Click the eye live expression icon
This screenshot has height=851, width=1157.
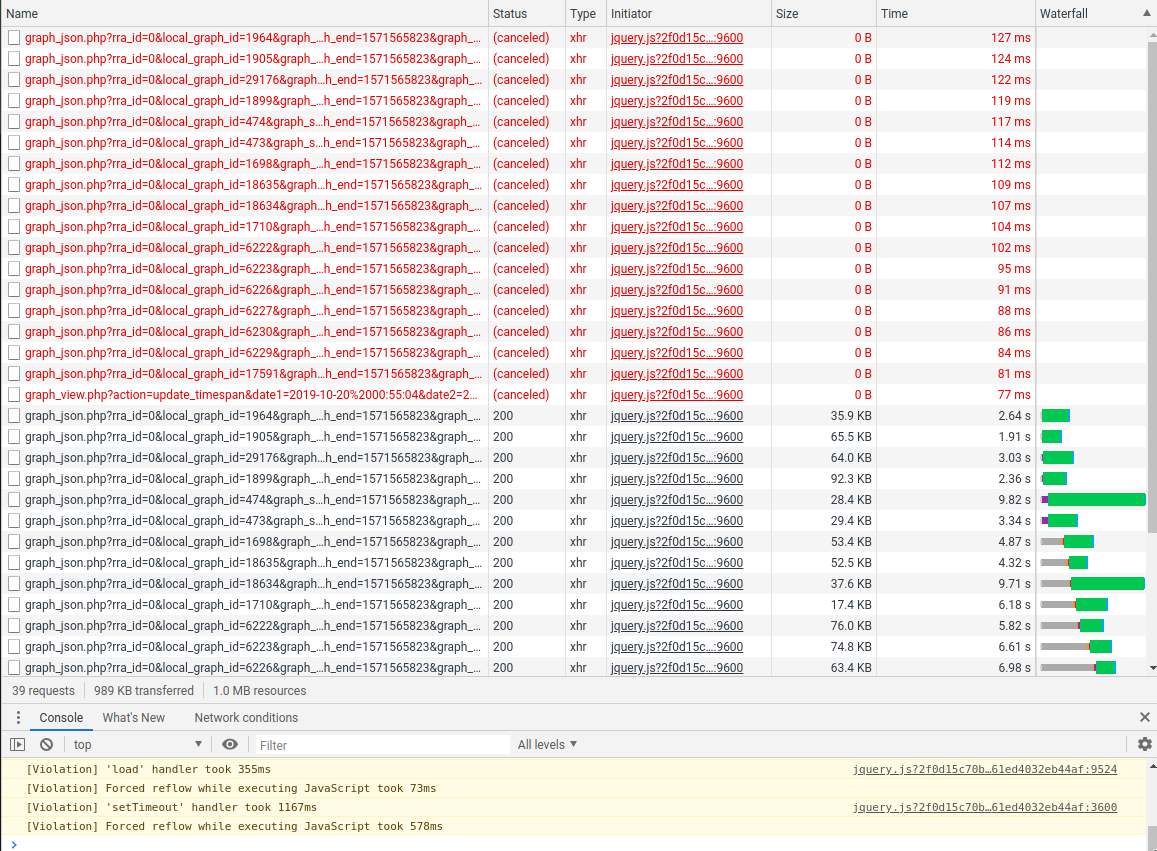tap(230, 745)
